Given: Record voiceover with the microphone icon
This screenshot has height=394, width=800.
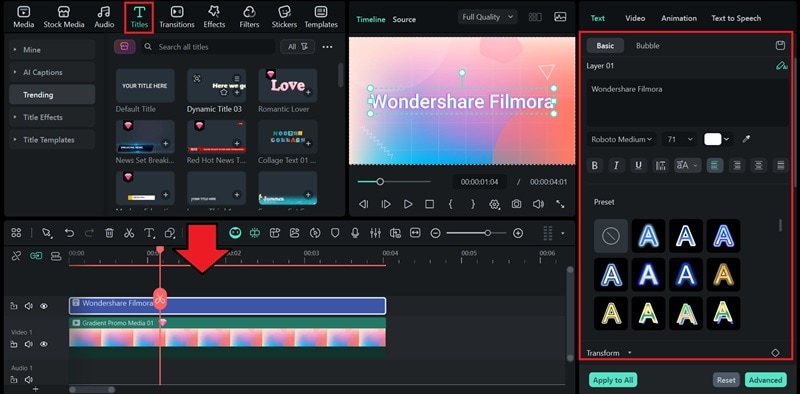Looking at the screenshot, I should (x=355, y=233).
